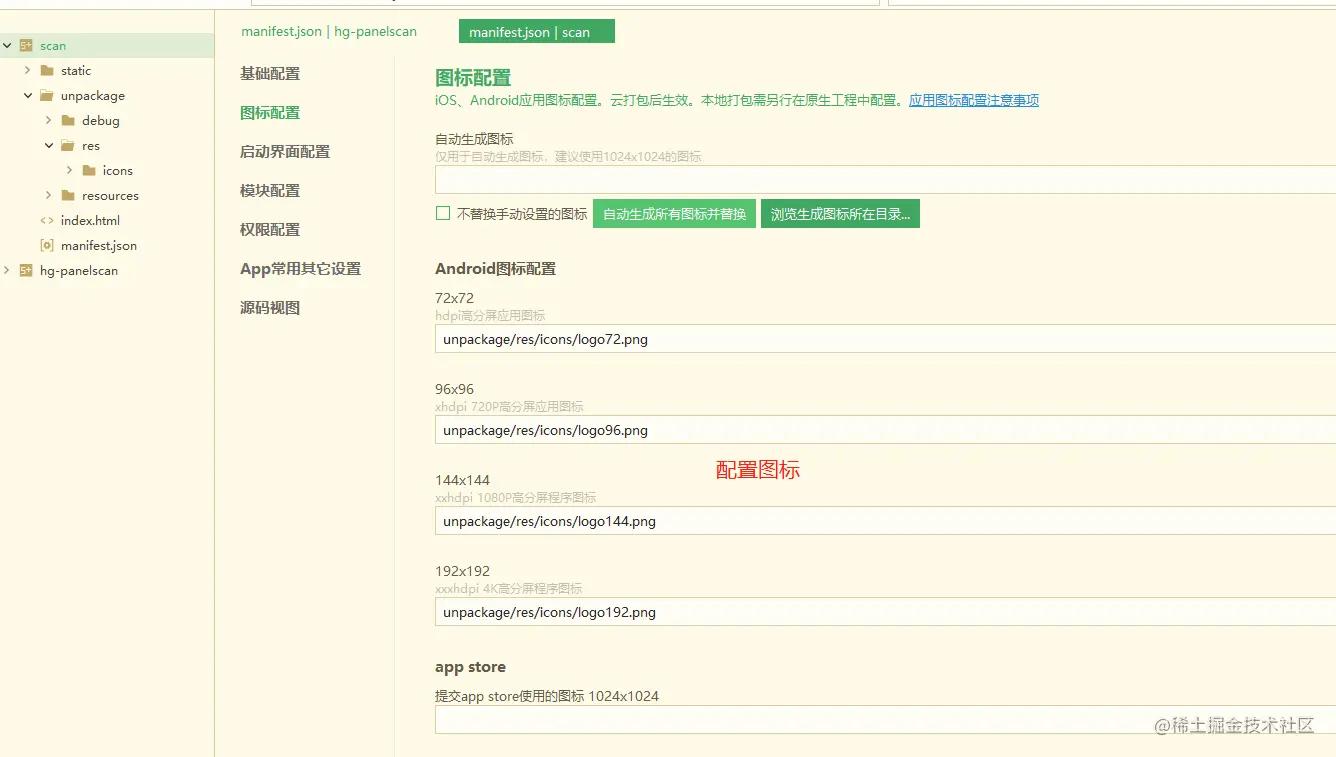Select the debug folder label
The height and width of the screenshot is (757, 1336).
(101, 121)
